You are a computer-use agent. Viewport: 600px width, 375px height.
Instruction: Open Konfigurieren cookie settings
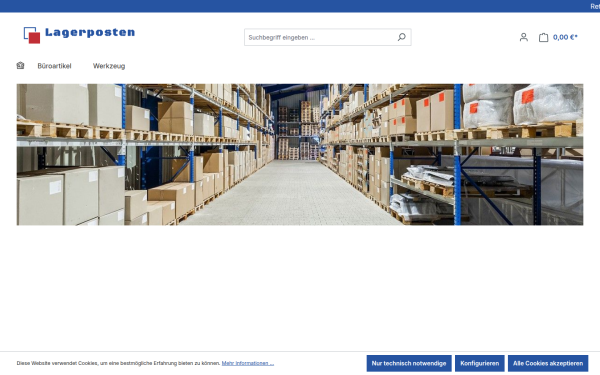point(479,363)
